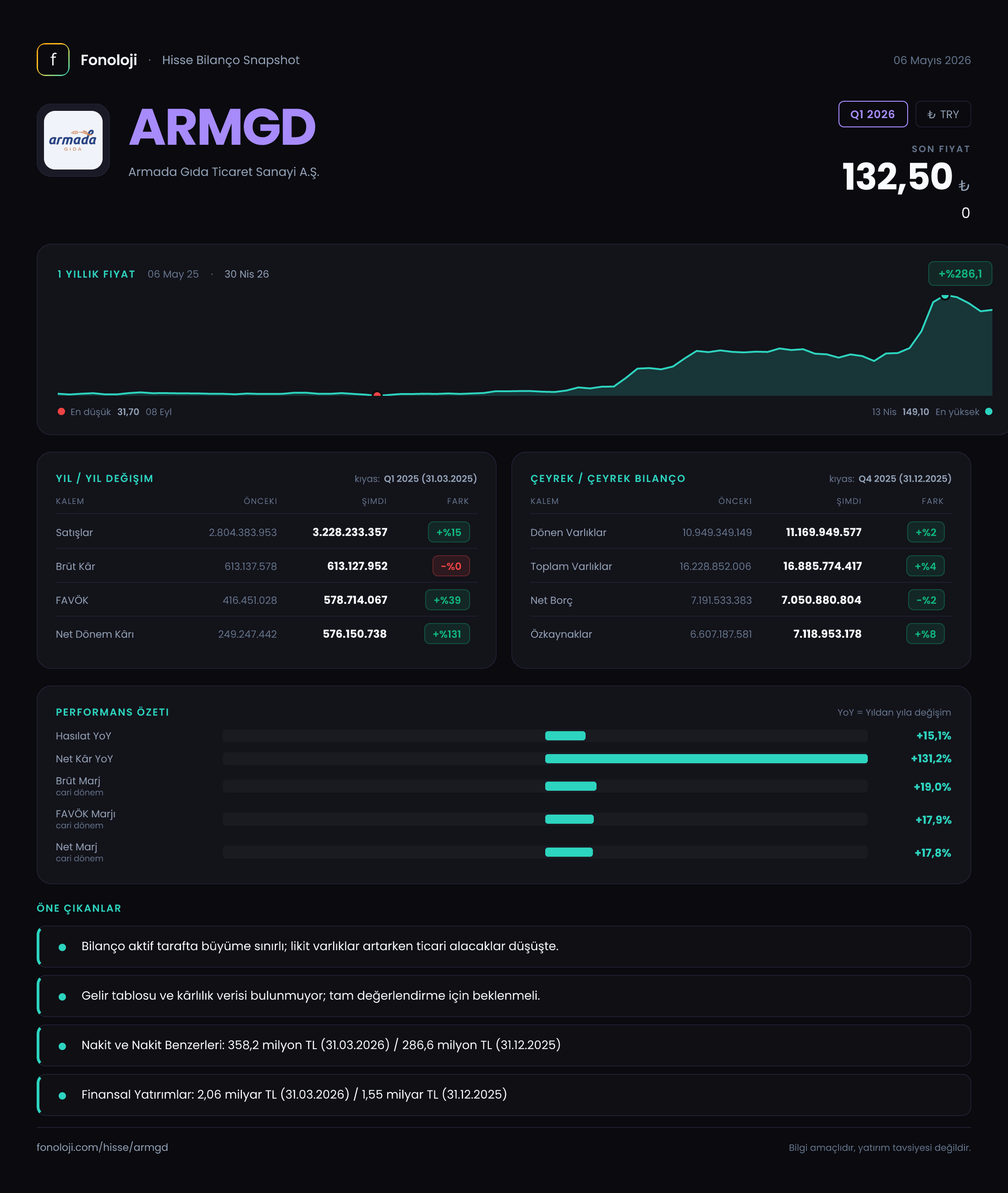The width and height of the screenshot is (1008, 1193).
Task: Click the Brüt Marj progress bar
Action: click(x=545, y=786)
